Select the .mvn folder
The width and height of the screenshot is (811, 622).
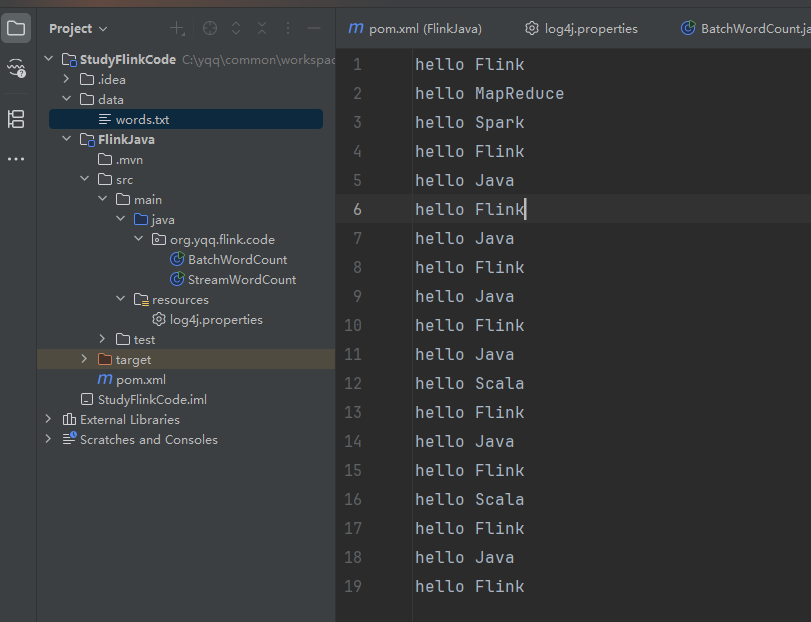[121, 160]
